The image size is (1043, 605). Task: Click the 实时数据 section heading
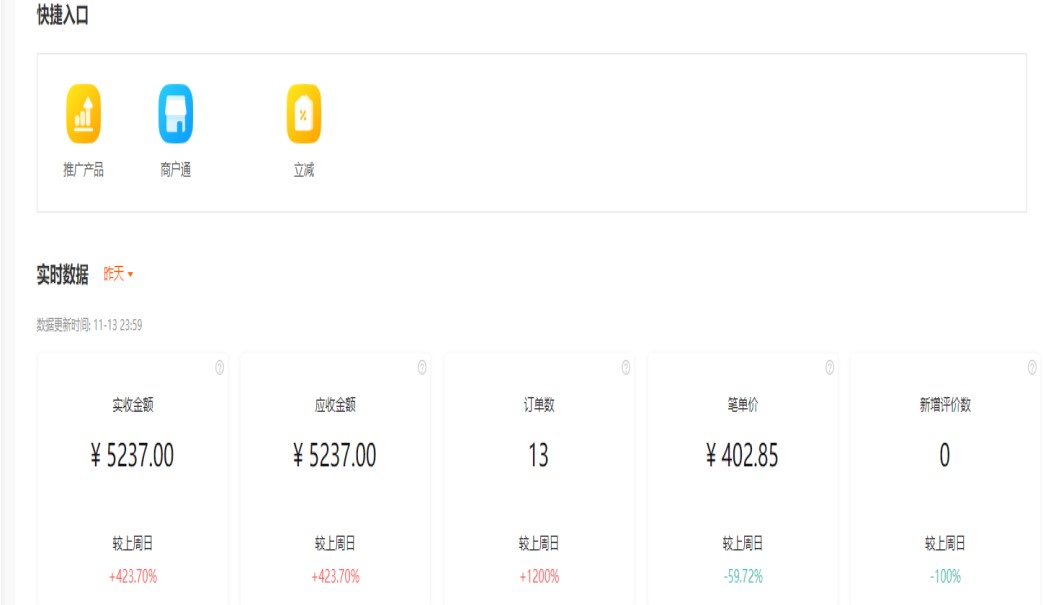click(62, 275)
